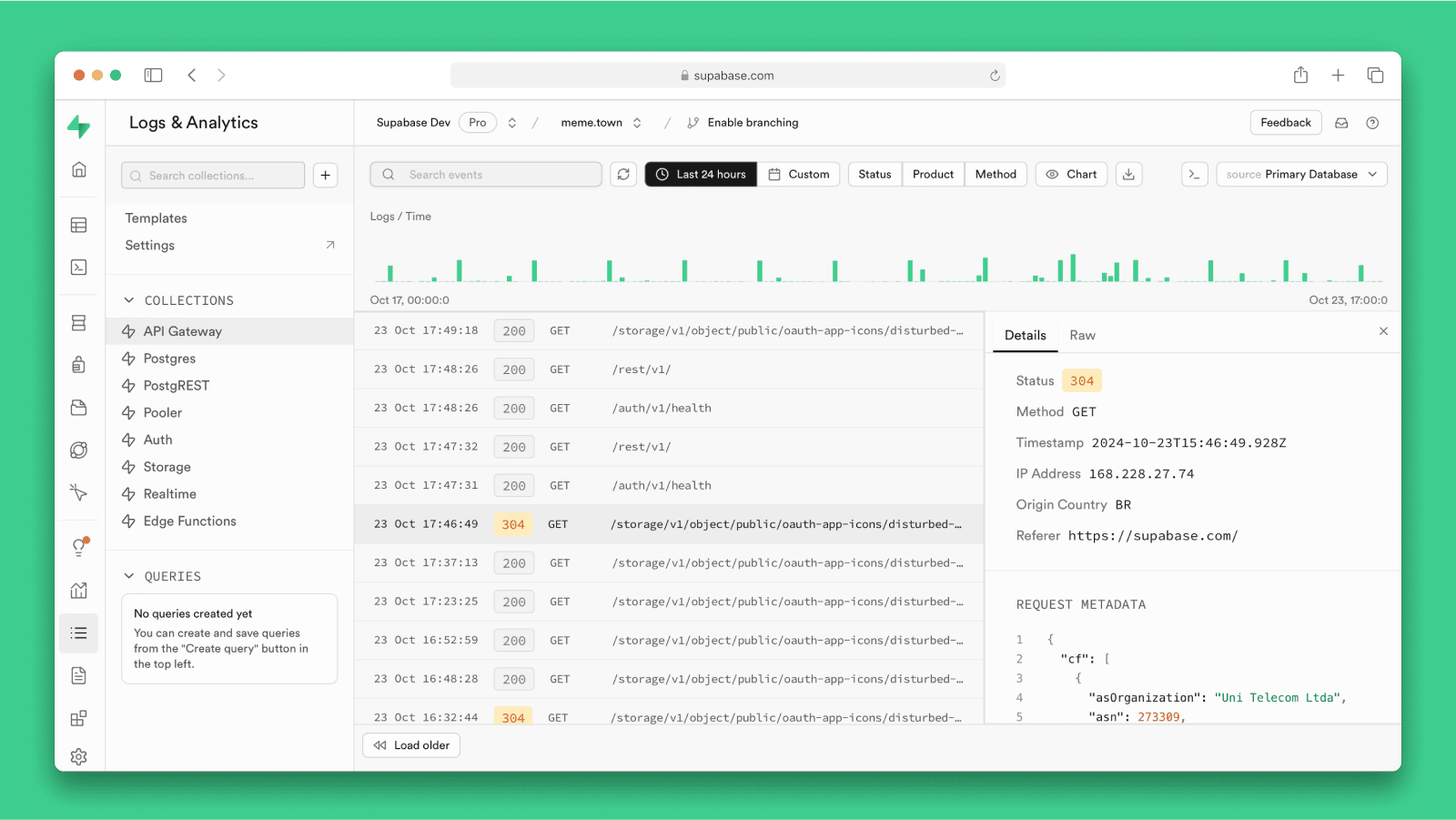Open the logs Settings link

pos(229,246)
